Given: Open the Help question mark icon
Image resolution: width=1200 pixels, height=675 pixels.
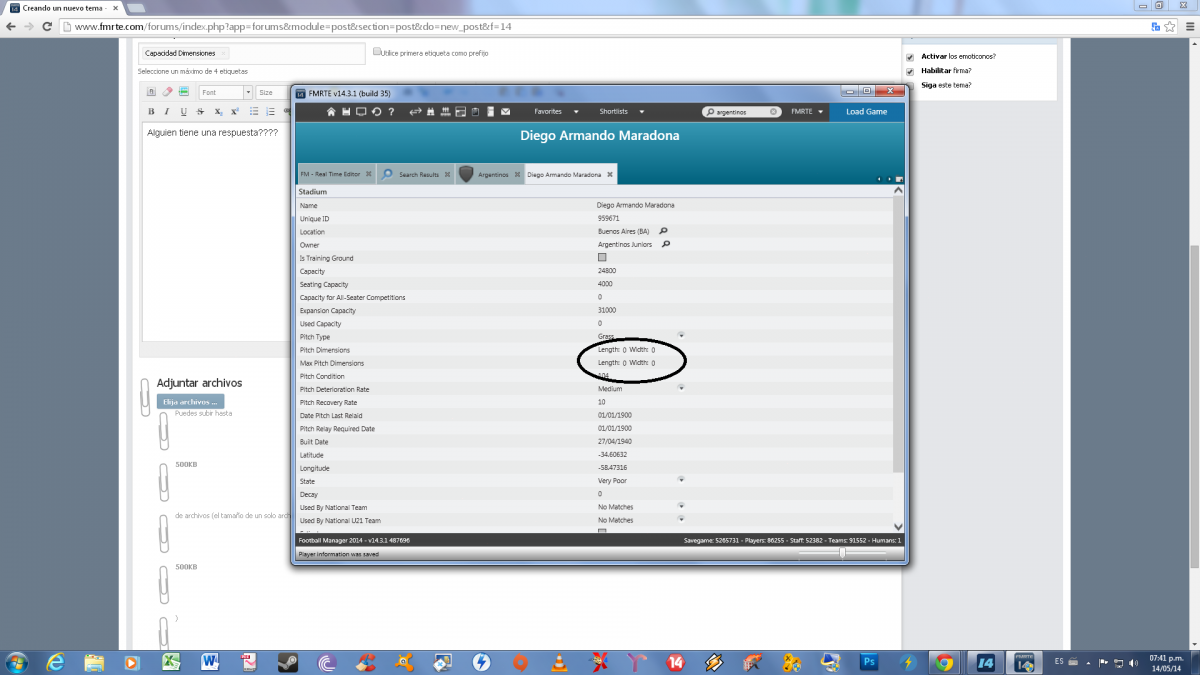Looking at the screenshot, I should click(390, 112).
